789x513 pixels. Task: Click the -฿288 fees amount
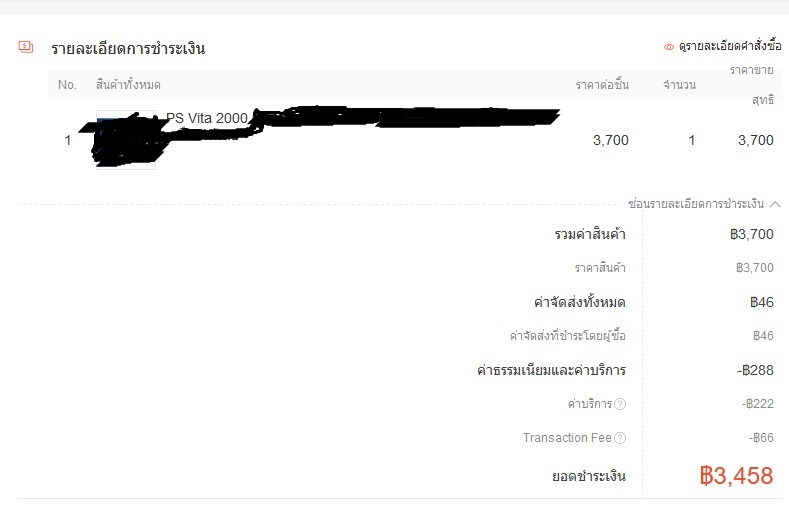point(755,370)
